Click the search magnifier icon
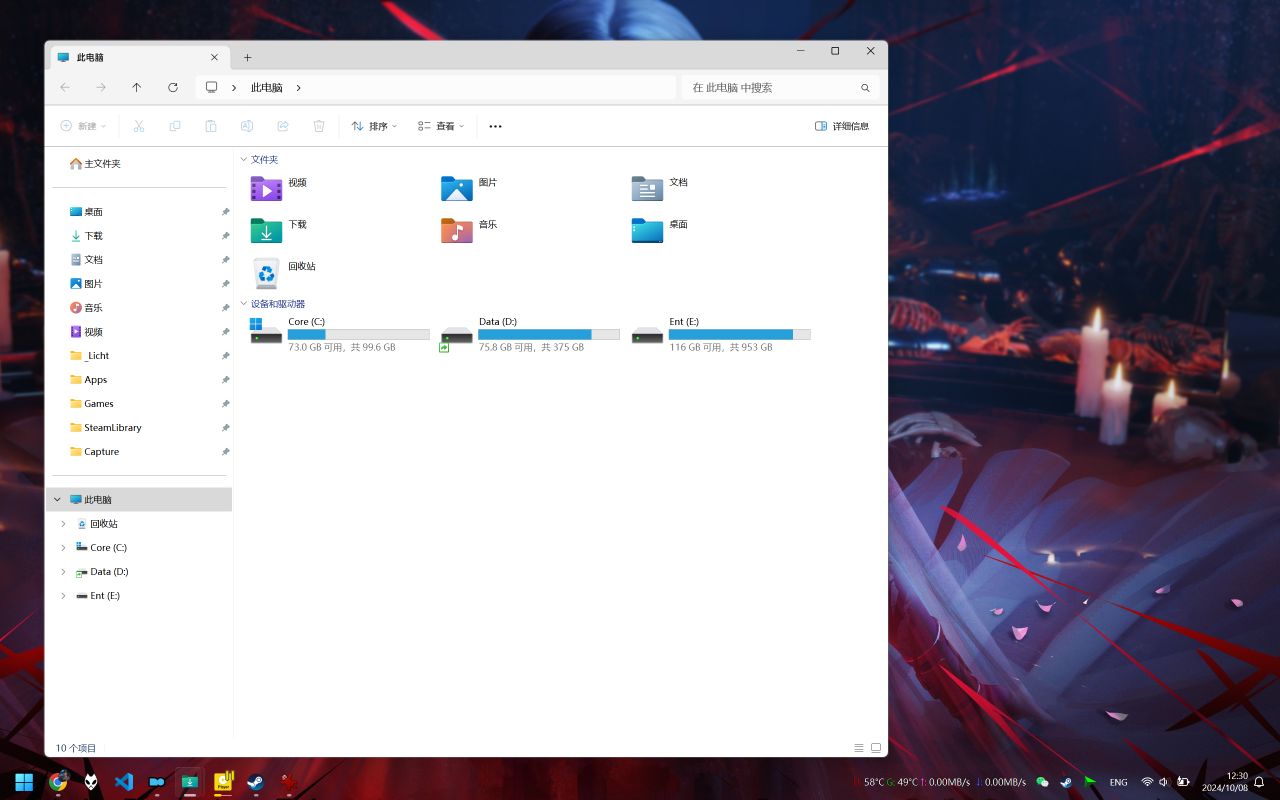This screenshot has height=800, width=1280. 866,88
